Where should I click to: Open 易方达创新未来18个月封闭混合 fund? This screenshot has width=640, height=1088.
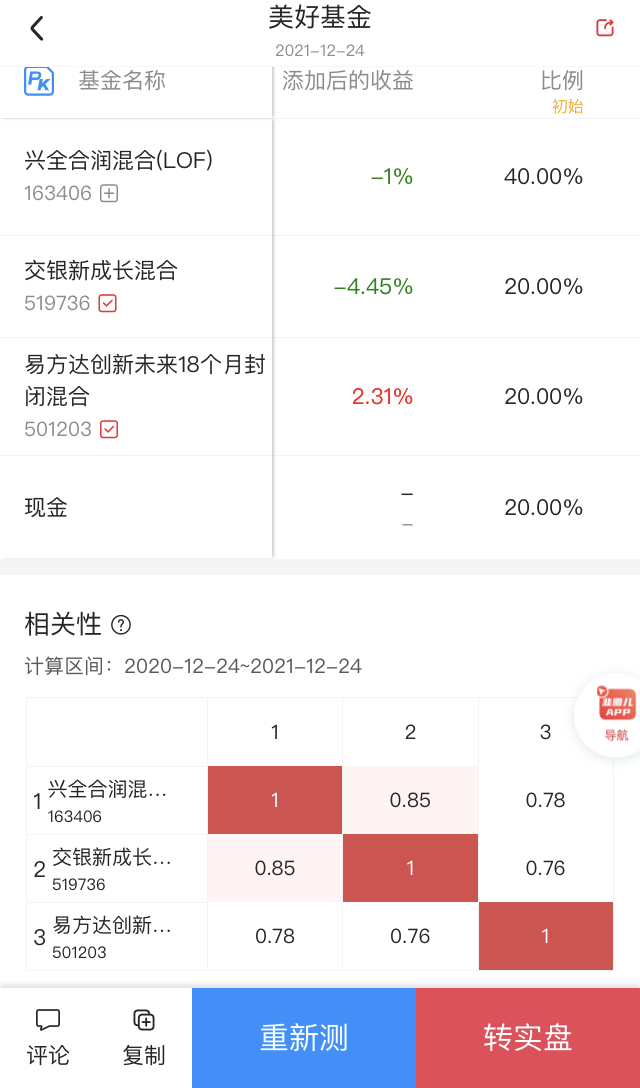(x=145, y=380)
